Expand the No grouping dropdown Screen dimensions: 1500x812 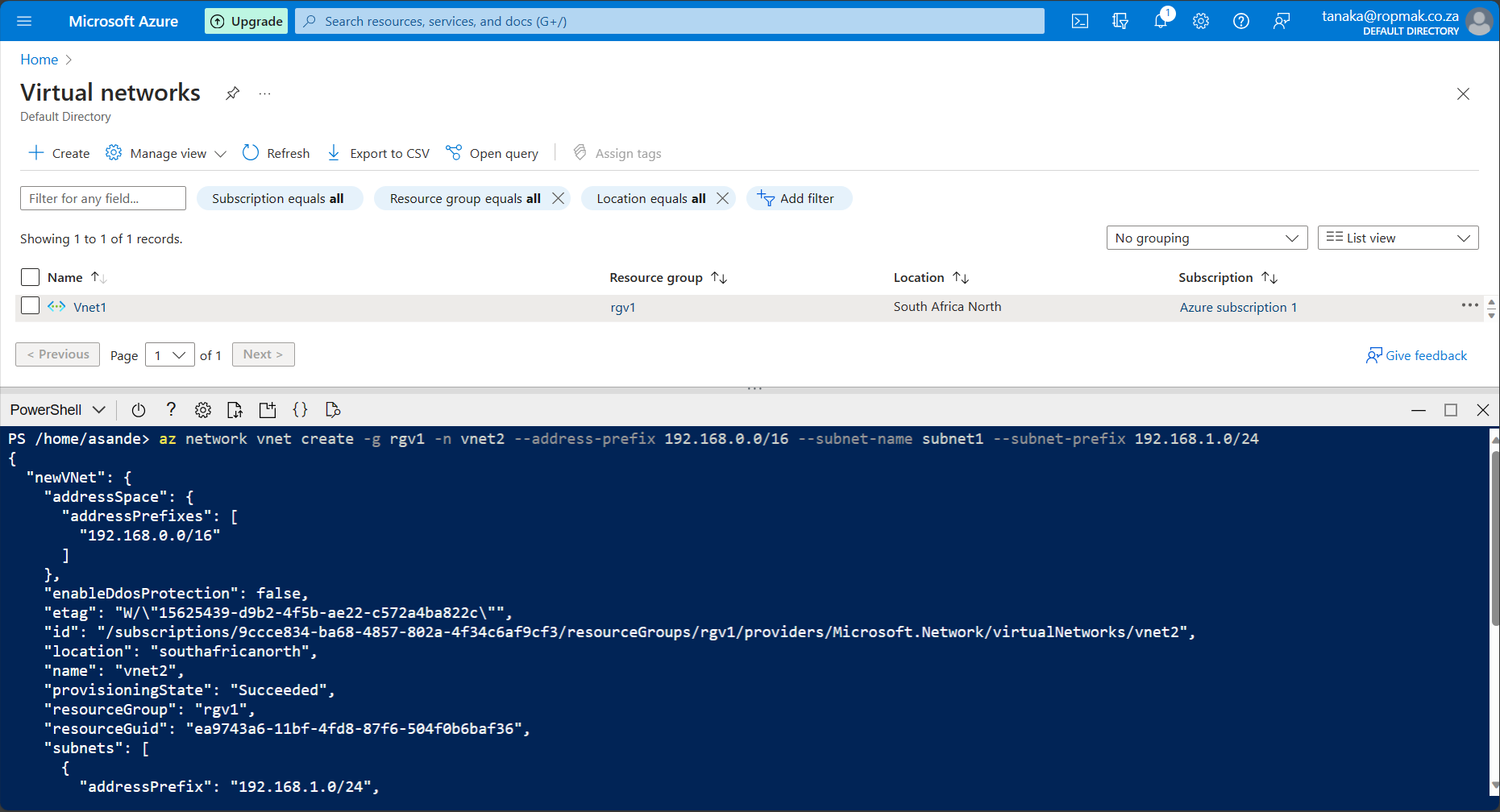1207,238
